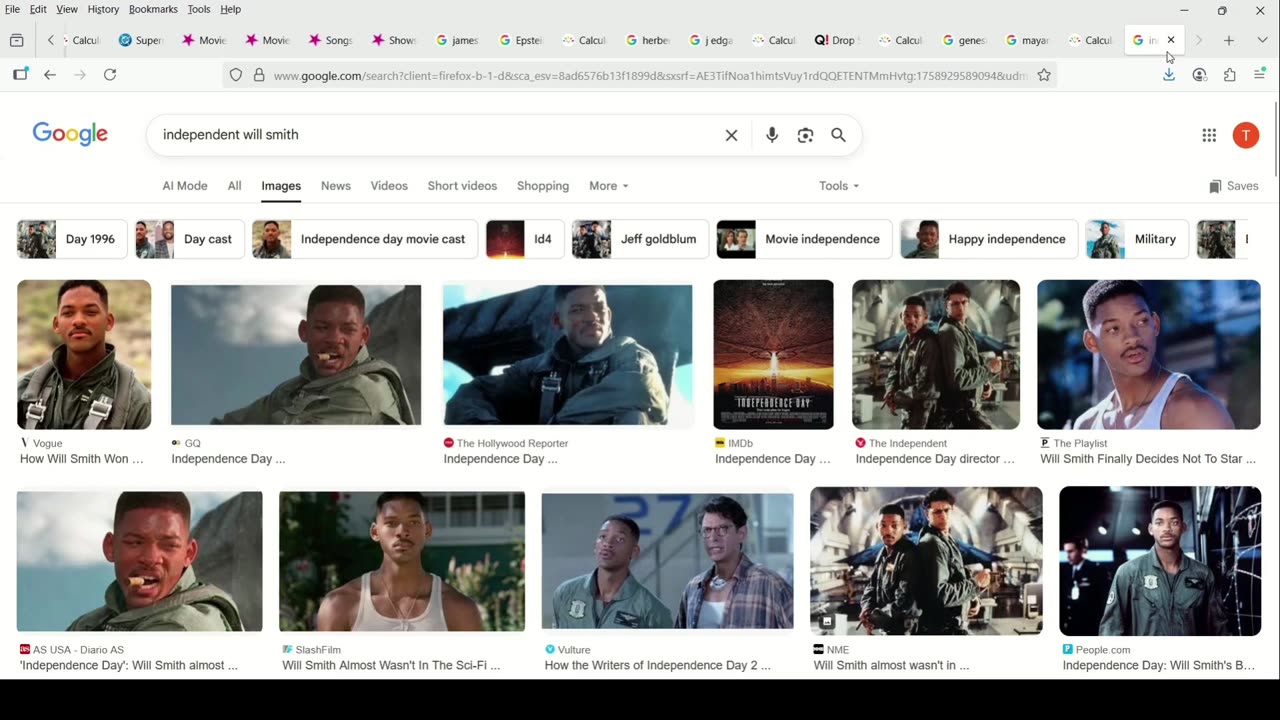This screenshot has width=1280, height=720.
Task: Click the browser address bar URL
Action: (x=650, y=75)
